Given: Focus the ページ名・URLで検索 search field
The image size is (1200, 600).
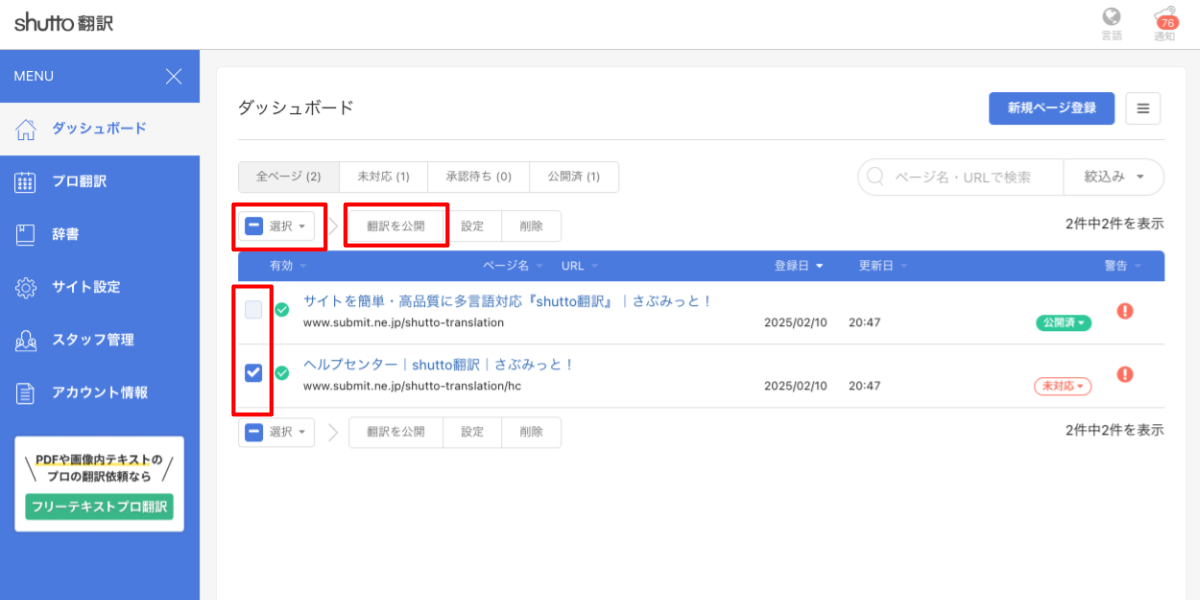Looking at the screenshot, I should pyautogui.click(x=961, y=177).
